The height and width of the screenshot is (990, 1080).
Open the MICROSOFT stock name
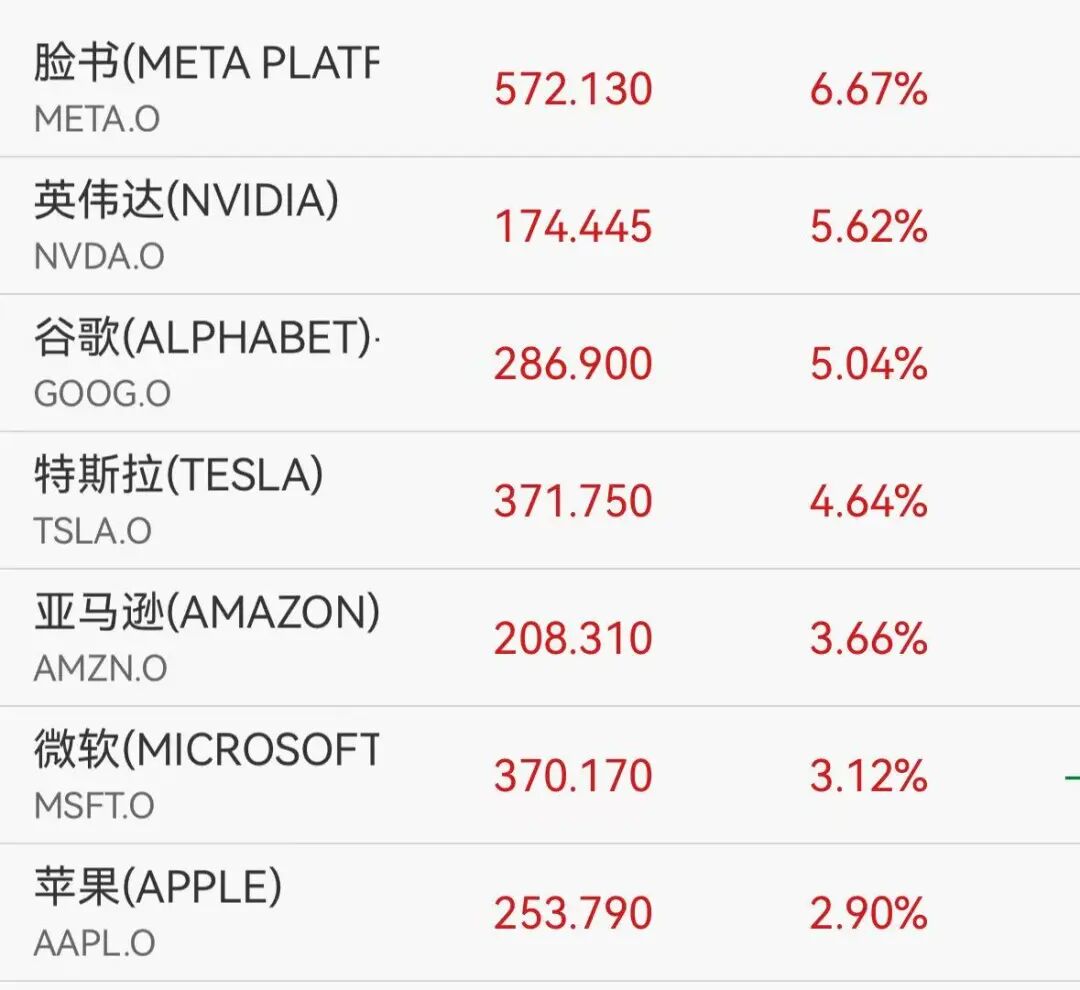point(206,750)
